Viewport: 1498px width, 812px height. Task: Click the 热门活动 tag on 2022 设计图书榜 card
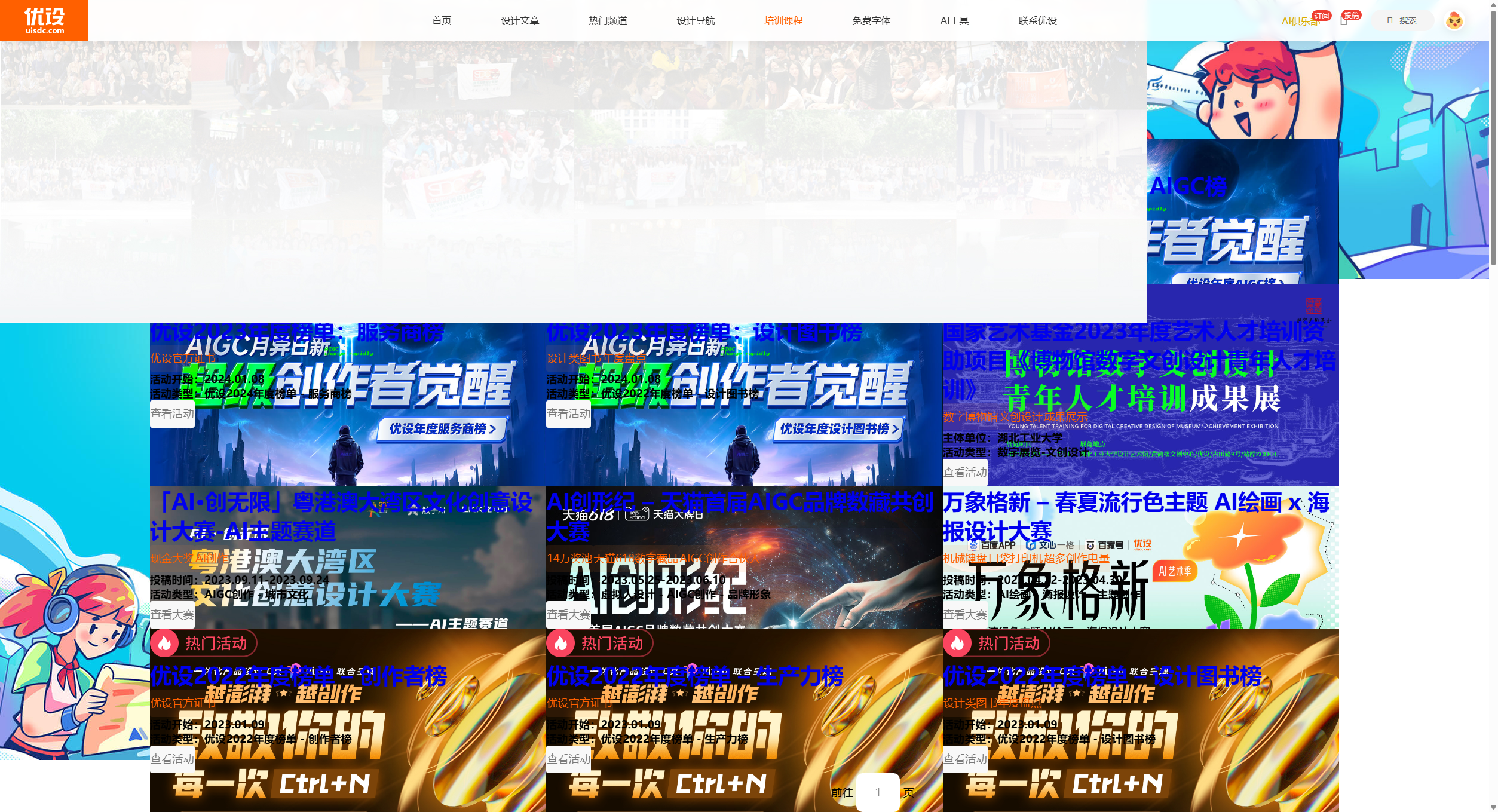click(x=997, y=643)
